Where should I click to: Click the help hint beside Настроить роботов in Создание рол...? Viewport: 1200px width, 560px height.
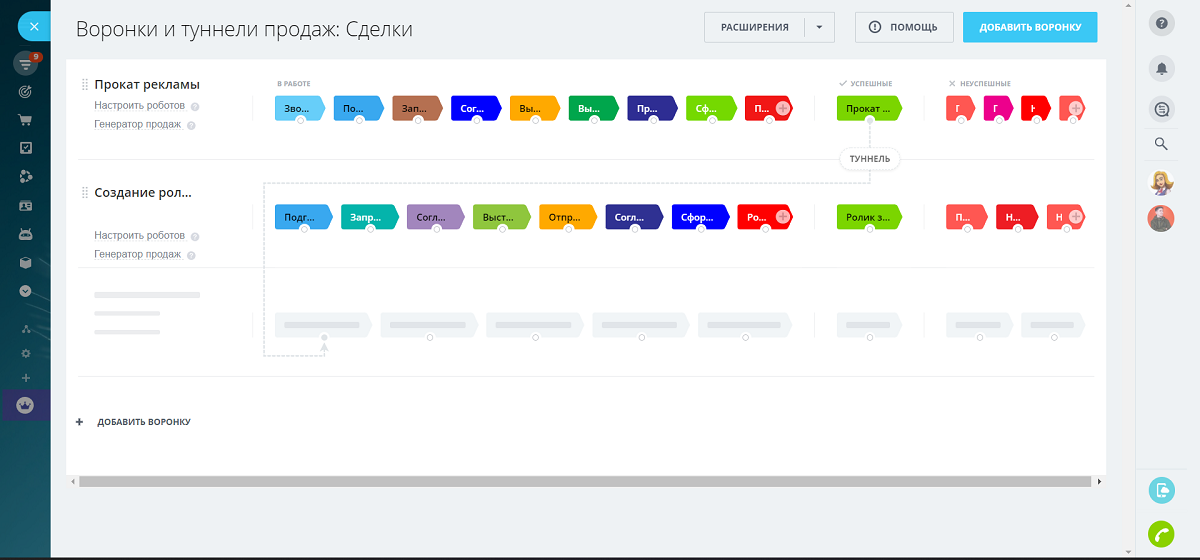click(195, 237)
